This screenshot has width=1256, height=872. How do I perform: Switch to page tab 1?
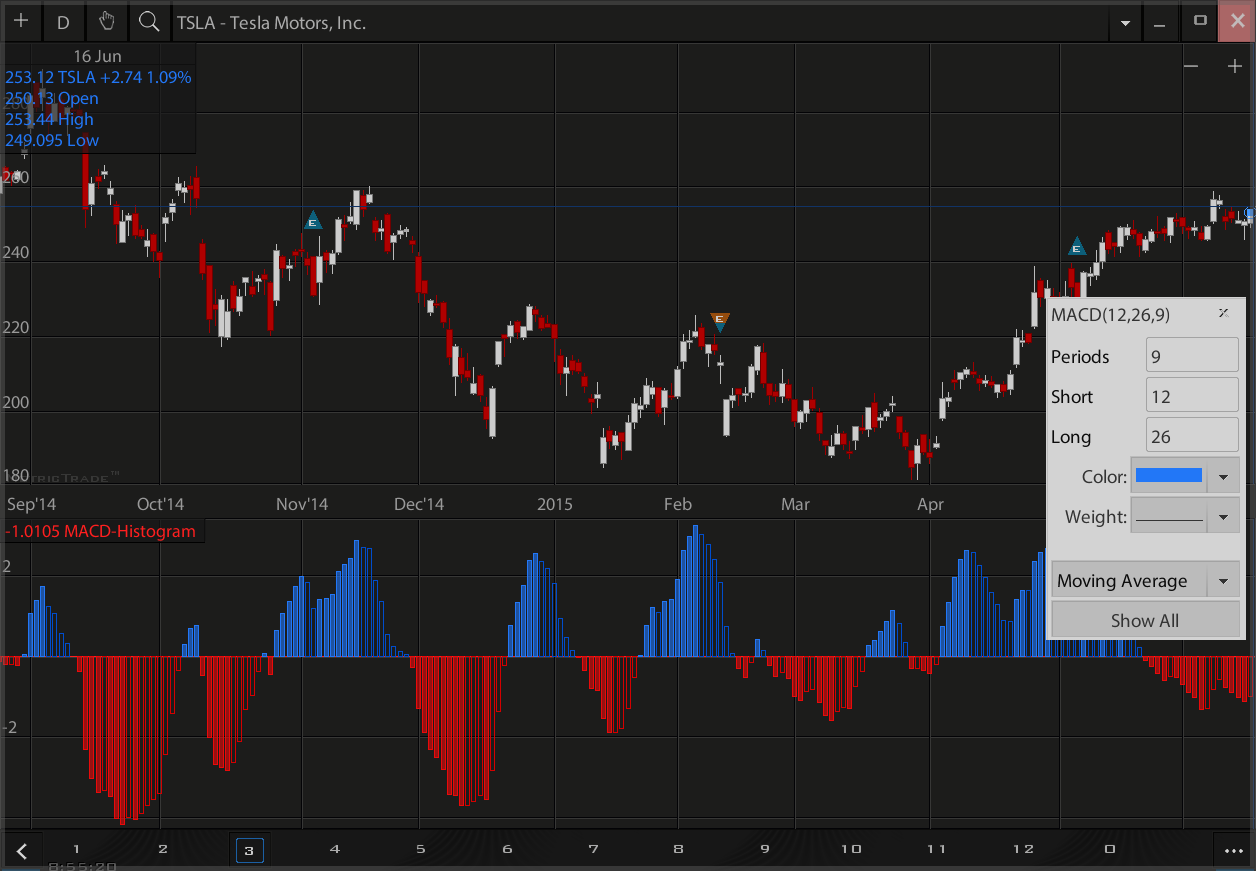[76, 849]
